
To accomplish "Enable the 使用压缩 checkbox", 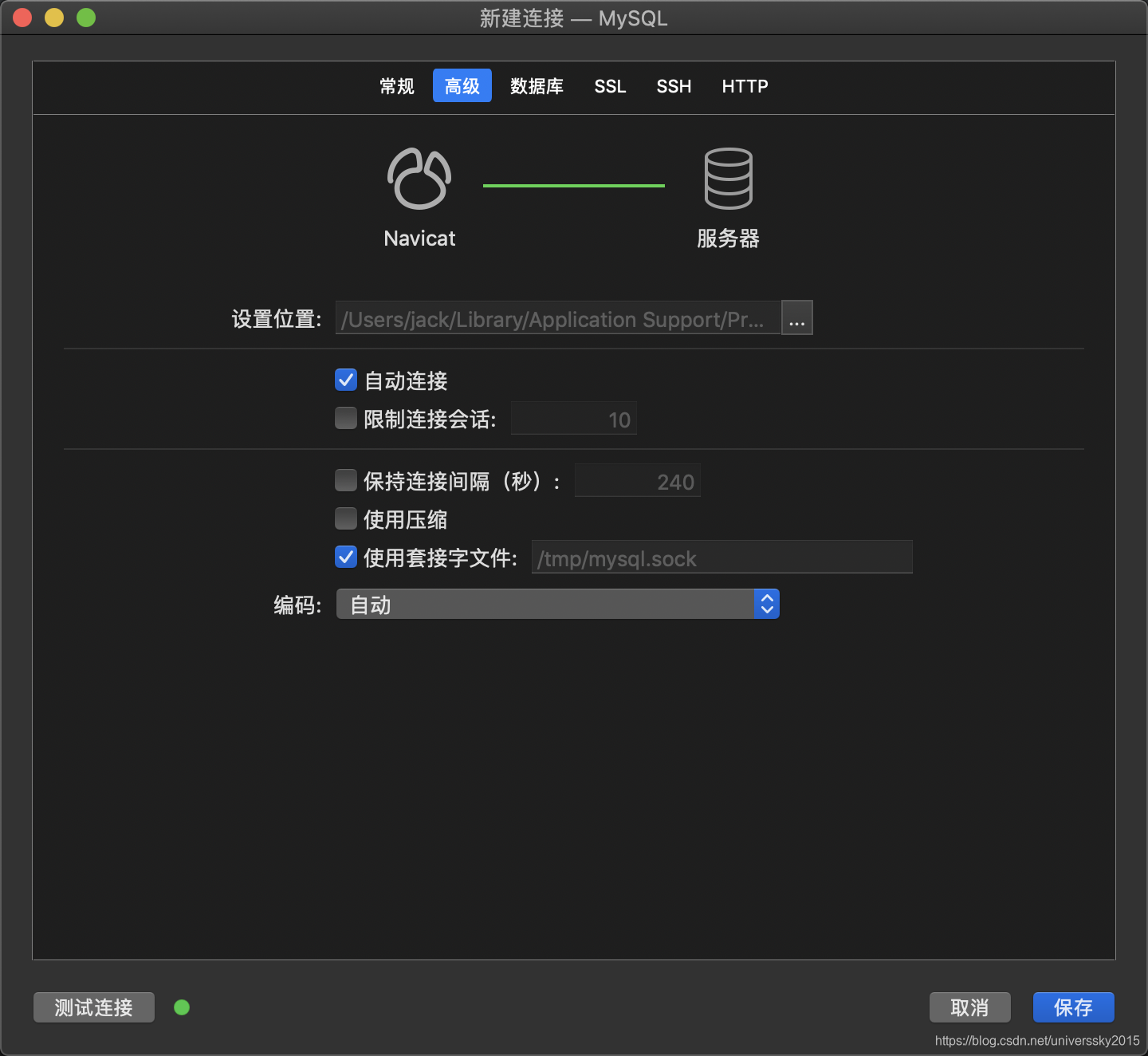I will (345, 518).
